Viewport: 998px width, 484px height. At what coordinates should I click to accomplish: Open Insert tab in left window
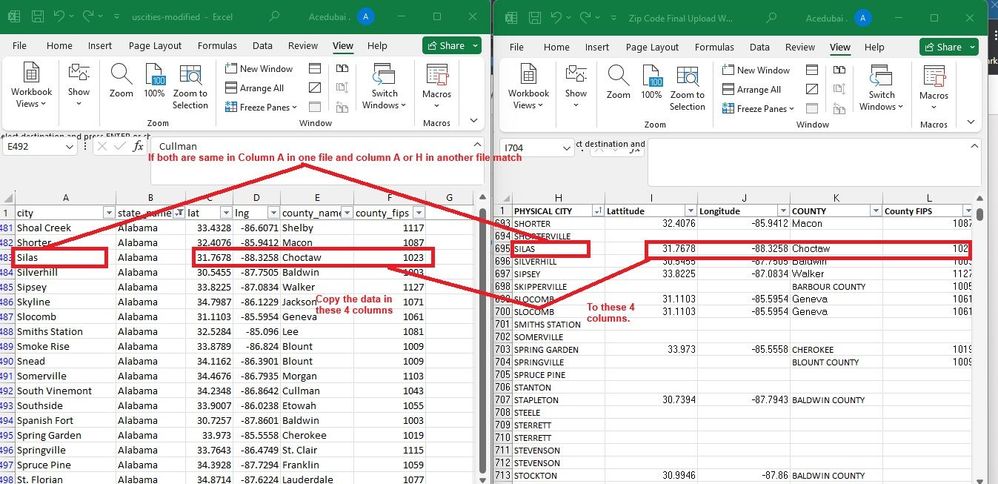(x=100, y=46)
